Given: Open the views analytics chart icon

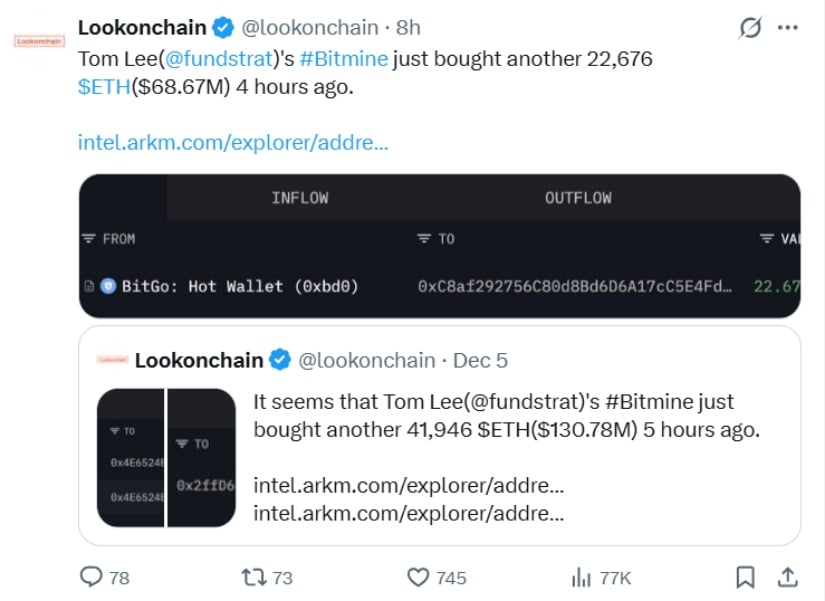Looking at the screenshot, I should [x=580, y=577].
